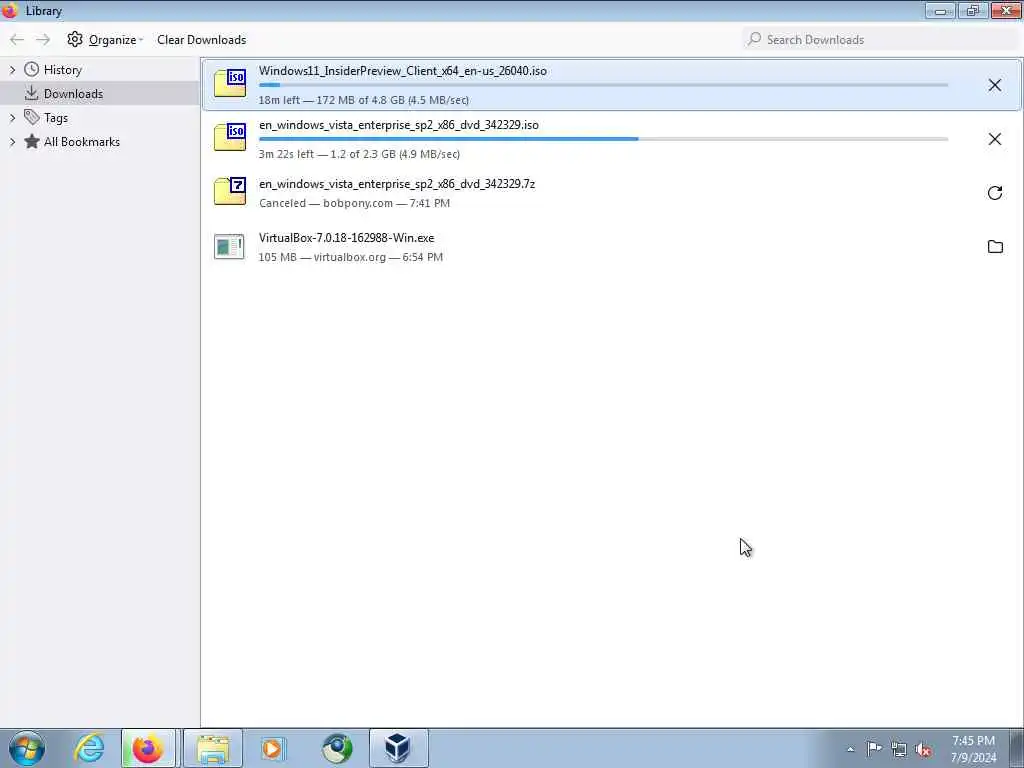
Task: Minimize the Library window
Action: tap(940, 10)
